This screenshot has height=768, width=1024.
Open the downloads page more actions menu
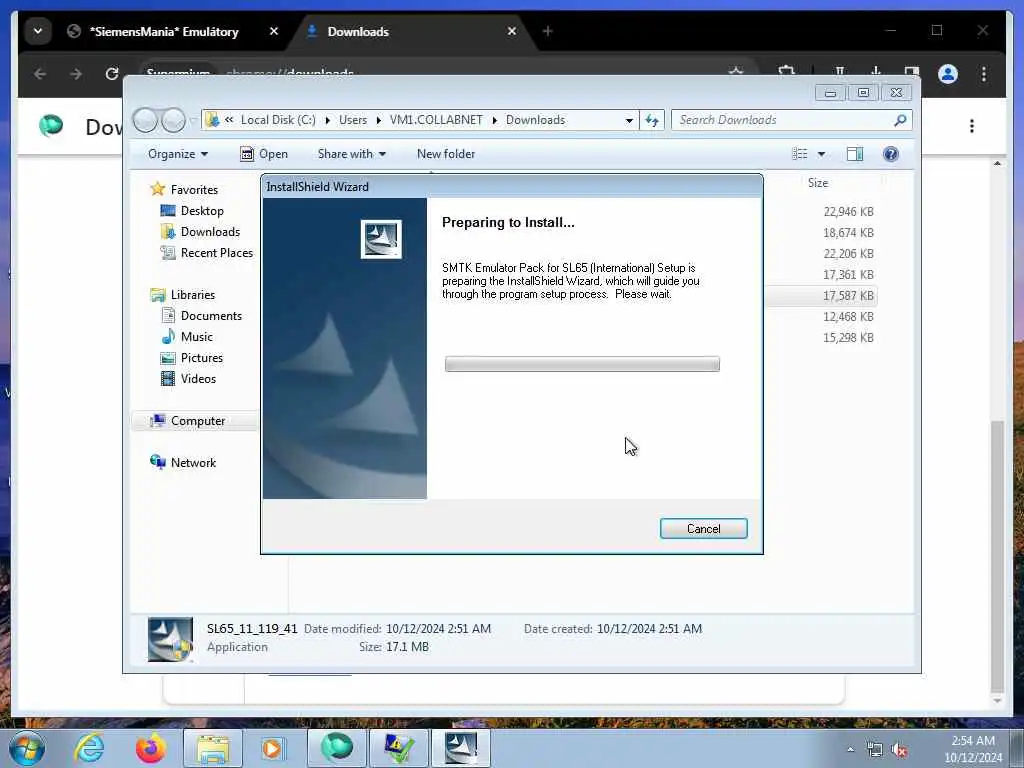[x=972, y=126]
